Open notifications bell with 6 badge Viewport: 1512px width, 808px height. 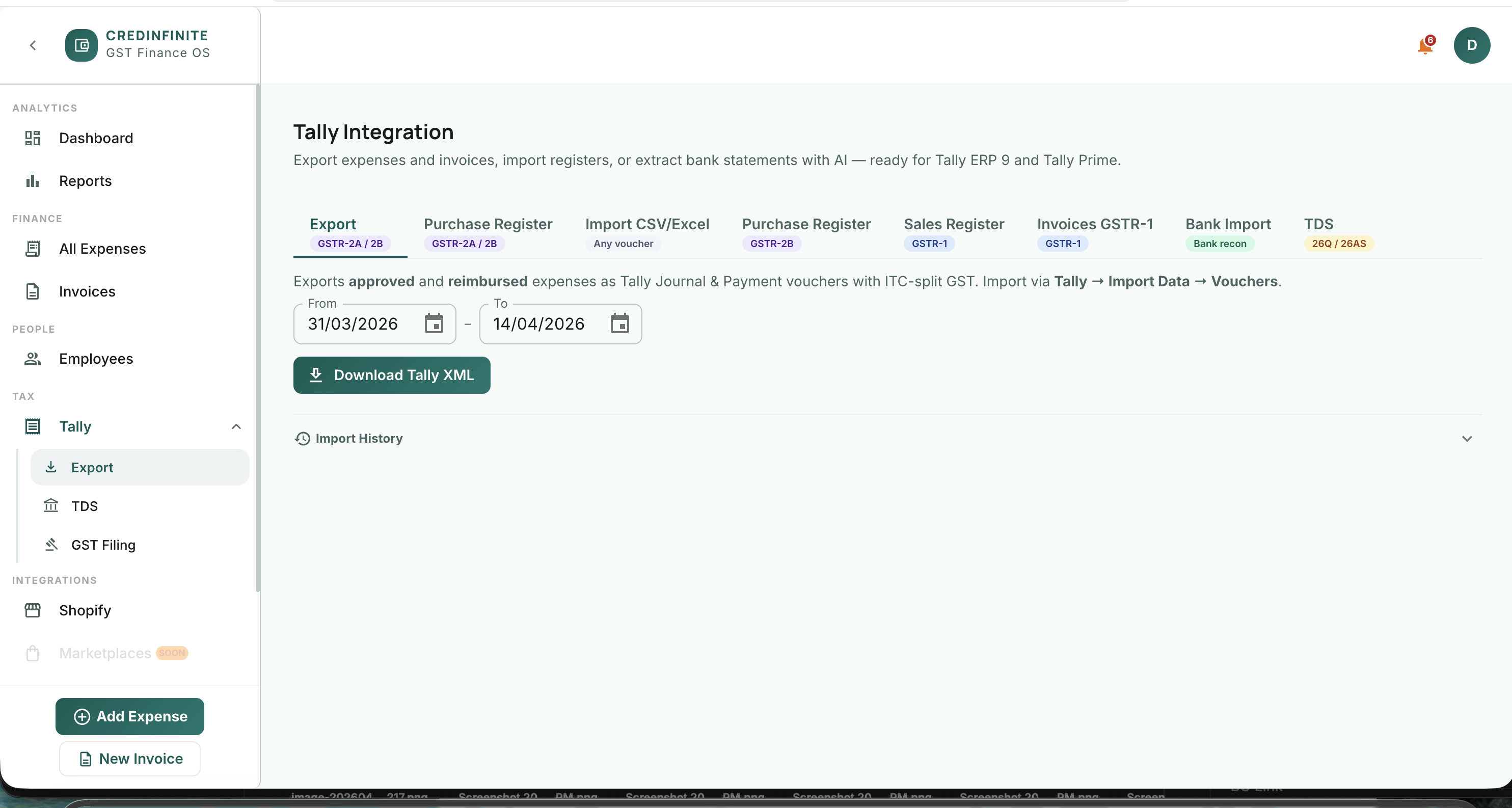1425,45
